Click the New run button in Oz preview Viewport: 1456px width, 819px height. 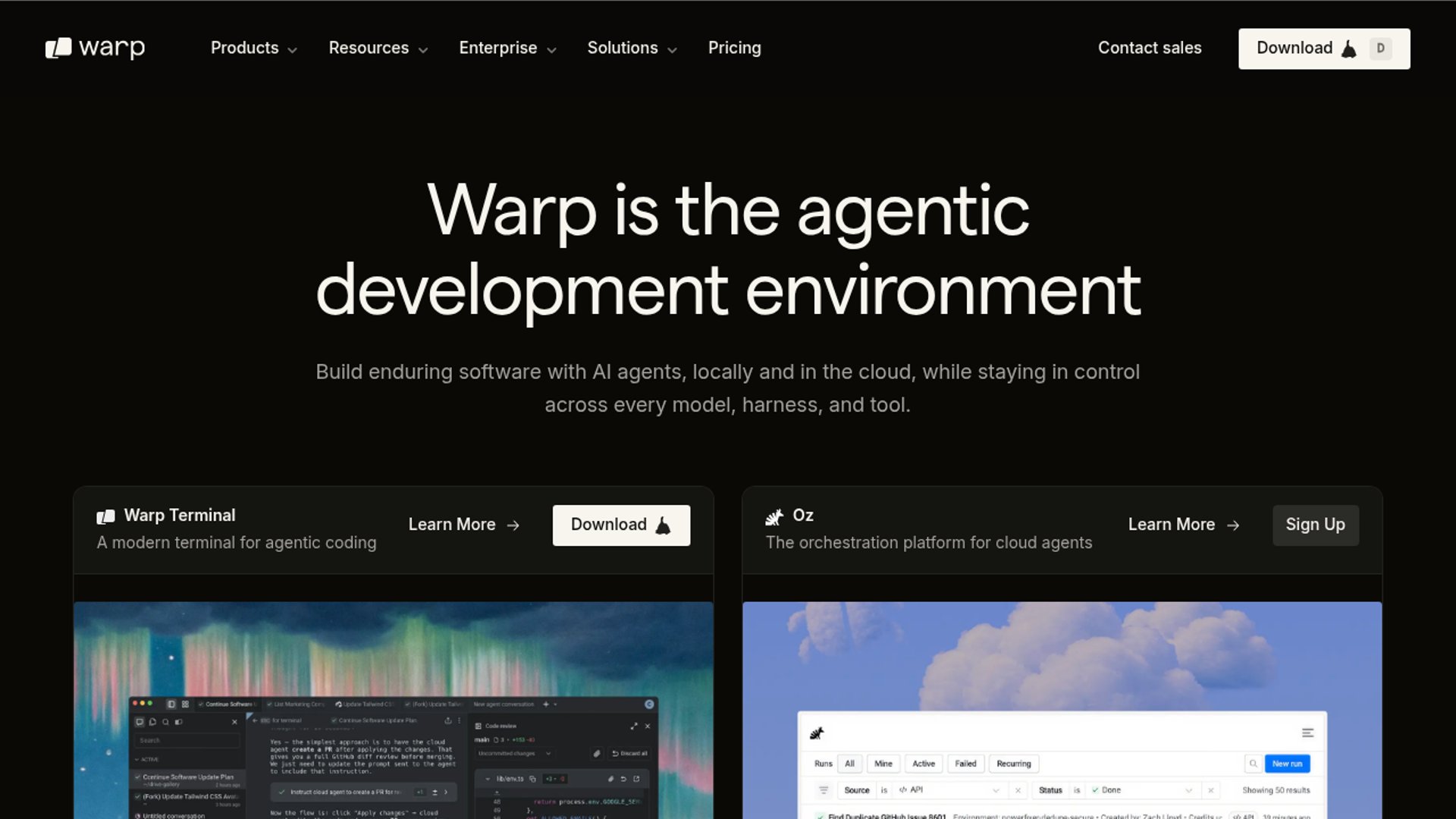point(1287,764)
